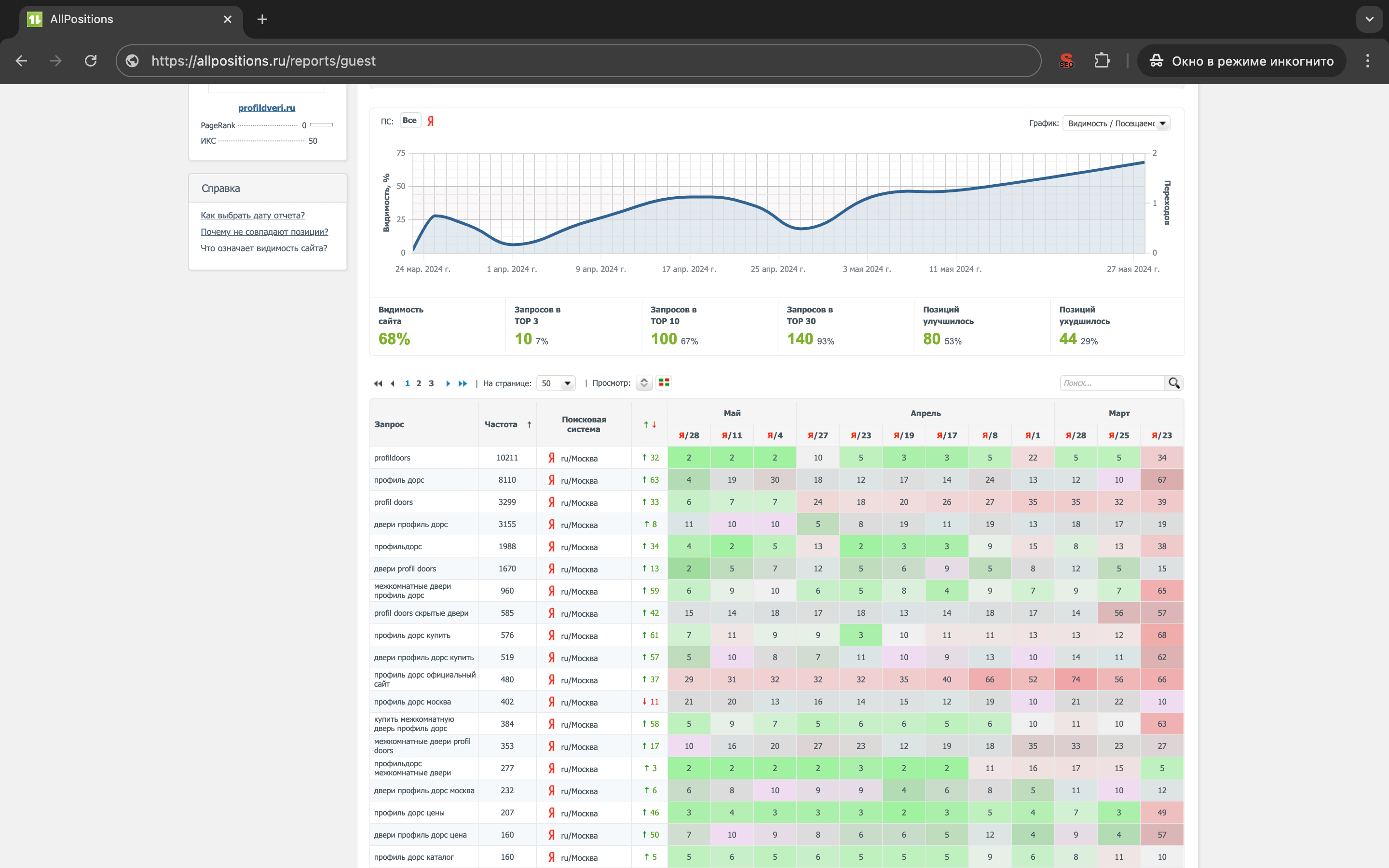Click the search magnifier button
The height and width of the screenshot is (868, 1389).
[x=1174, y=383]
